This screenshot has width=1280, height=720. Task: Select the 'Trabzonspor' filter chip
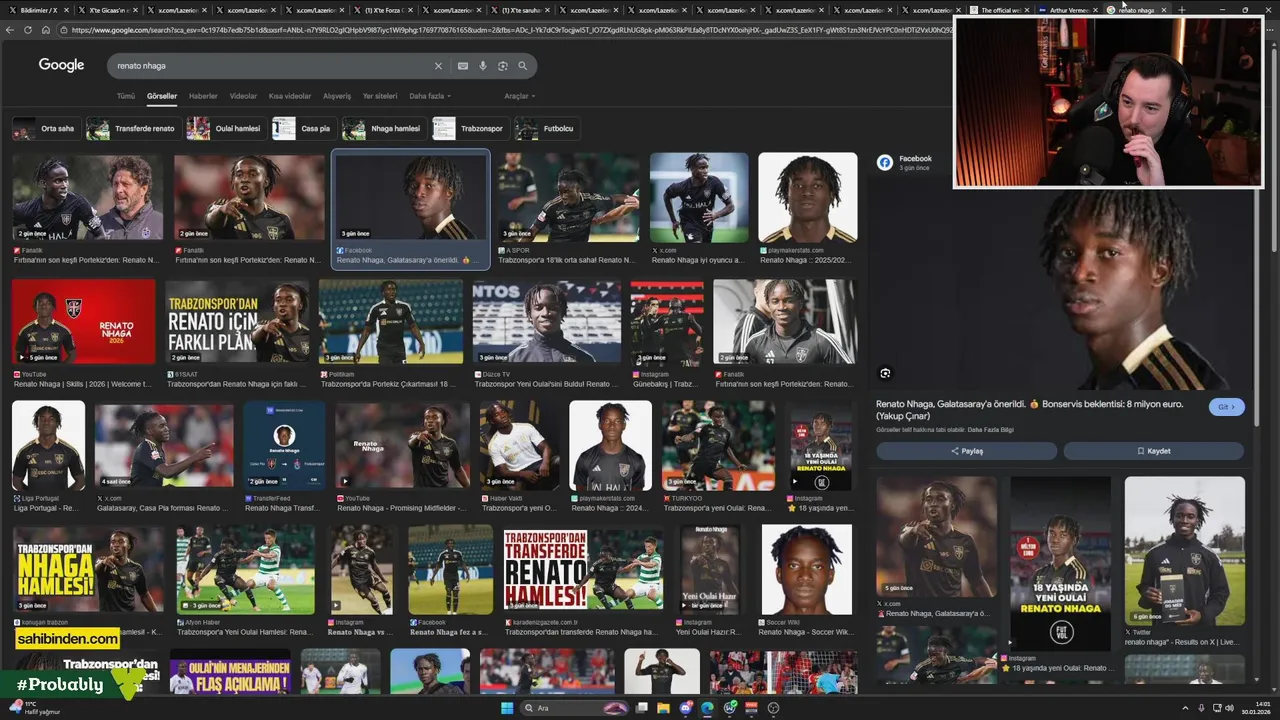click(470, 128)
